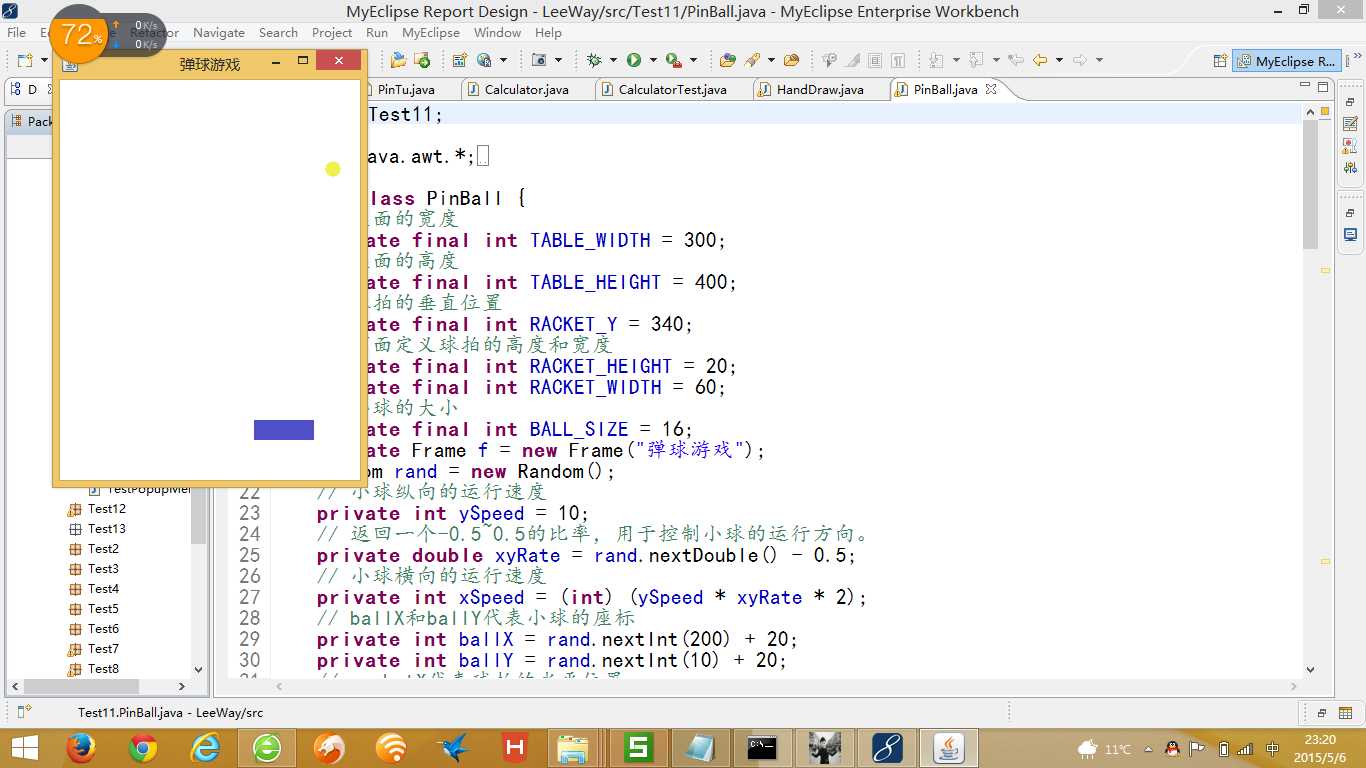Expand the Search toolbar dropdown arrow
Viewport: 1366px width, 768px height.
click(769, 61)
